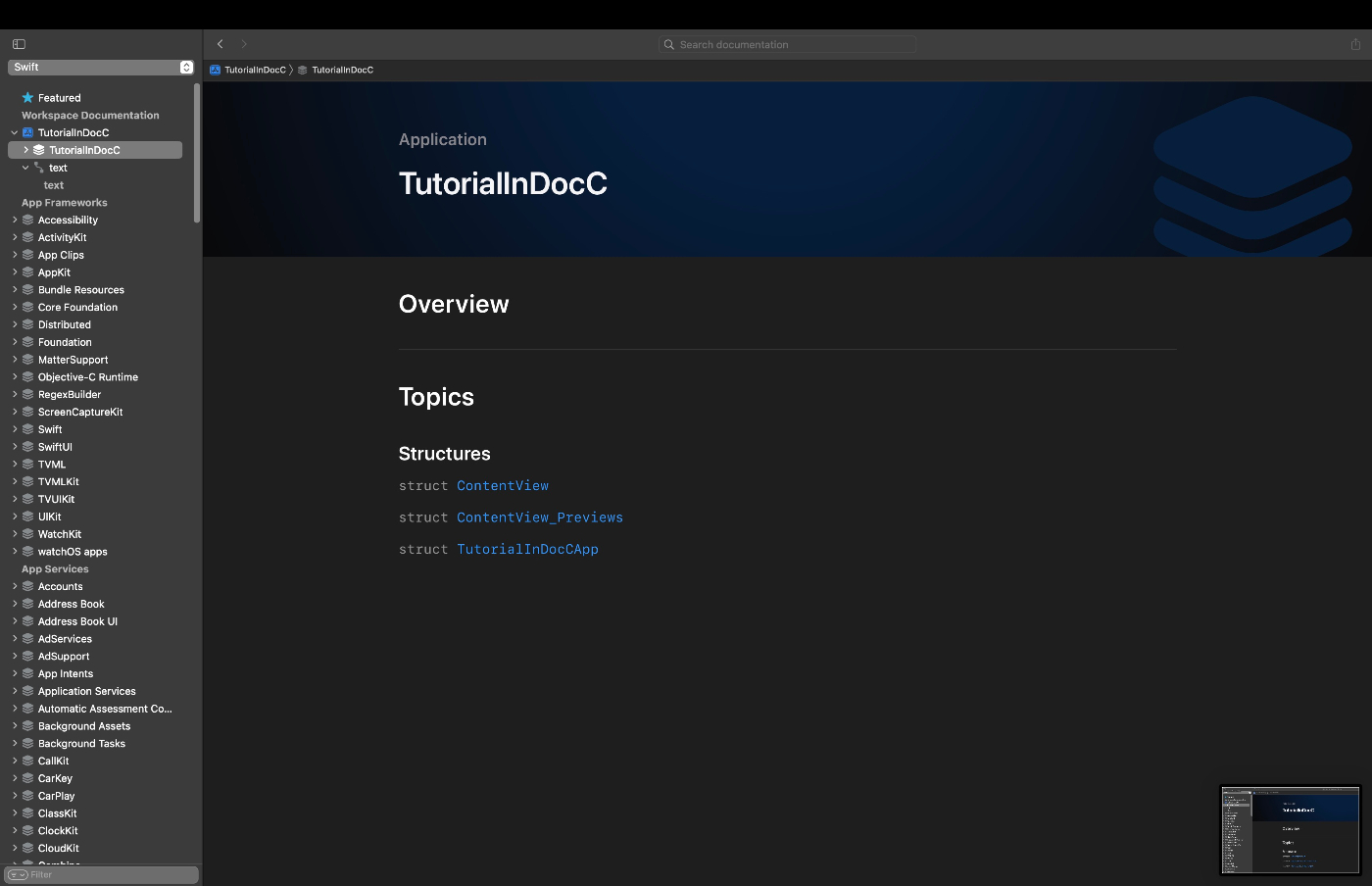Click the AppKit framework stack icon

click(x=27, y=272)
